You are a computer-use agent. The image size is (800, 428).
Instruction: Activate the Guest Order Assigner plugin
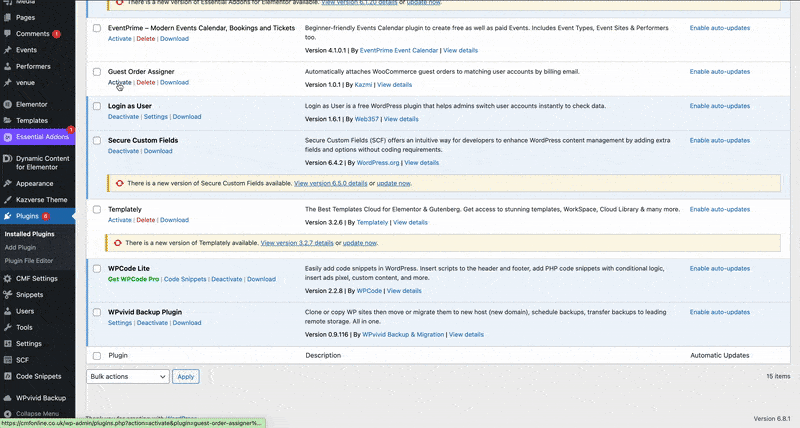pyautogui.click(x=119, y=83)
